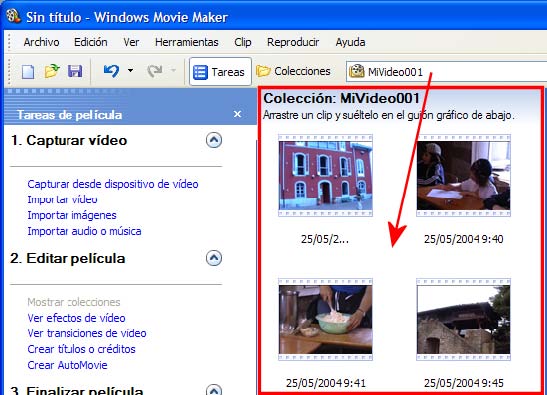This screenshot has width=547, height=395.
Task: Select the stone house clip thumbnail
Action: (x=463, y=319)
